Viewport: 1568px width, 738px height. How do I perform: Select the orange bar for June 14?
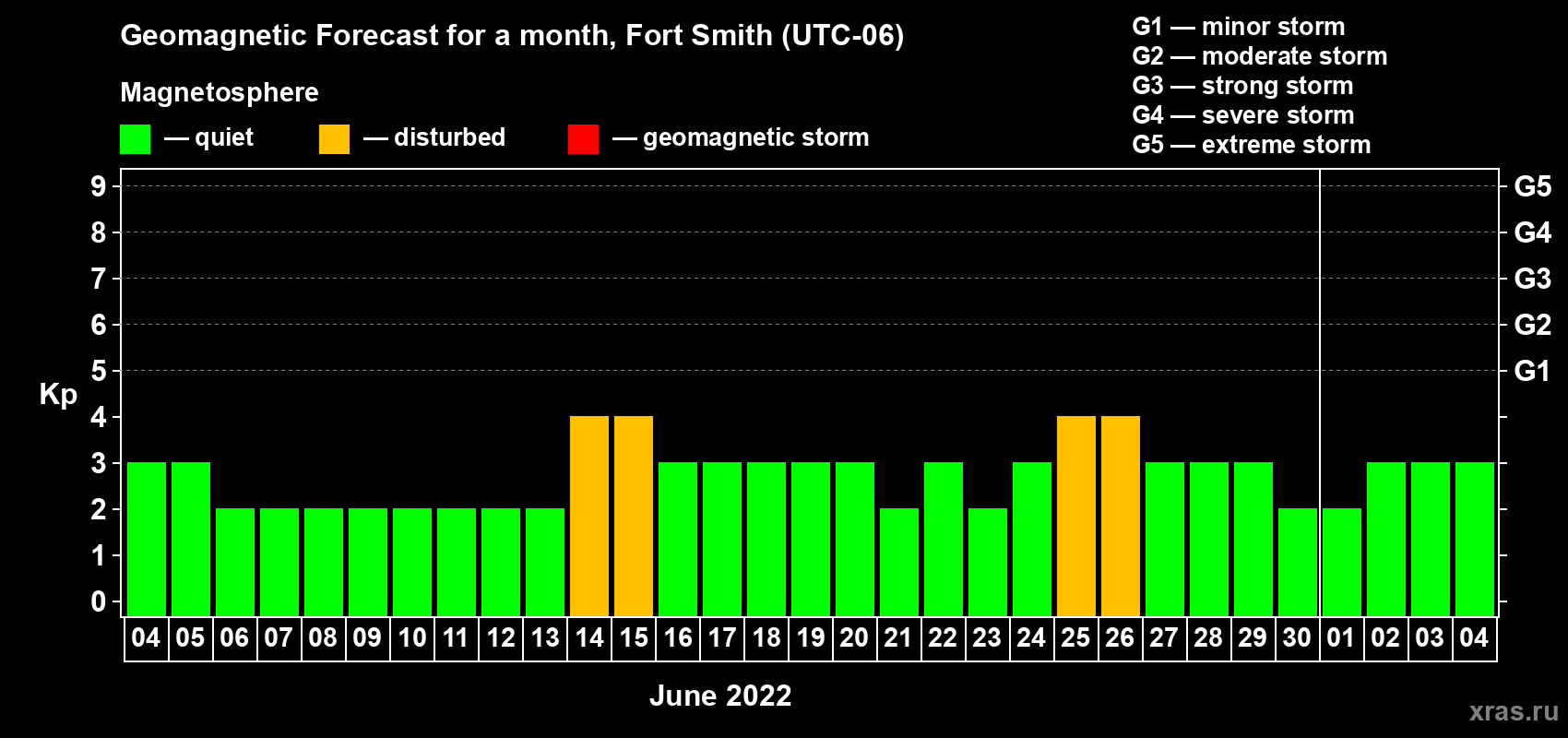(589, 517)
